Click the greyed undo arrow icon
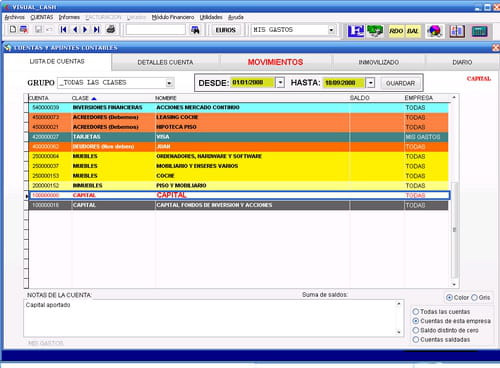Screen dimensions: 500x368 point(49,30)
